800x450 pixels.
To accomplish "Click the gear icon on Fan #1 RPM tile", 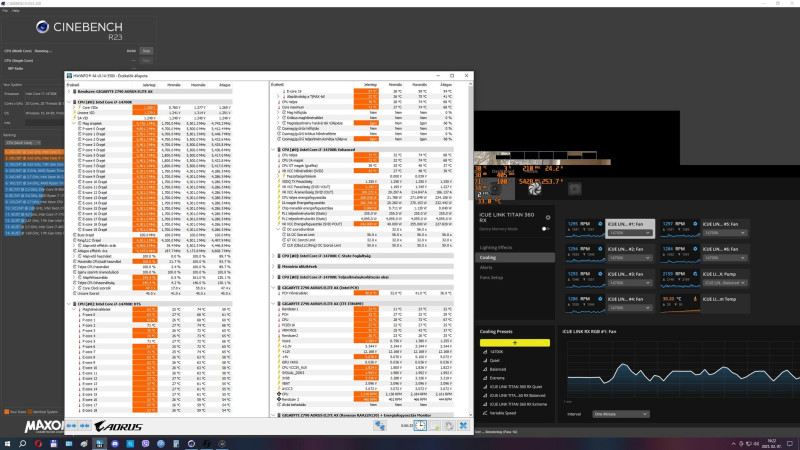I will pos(600,224).
